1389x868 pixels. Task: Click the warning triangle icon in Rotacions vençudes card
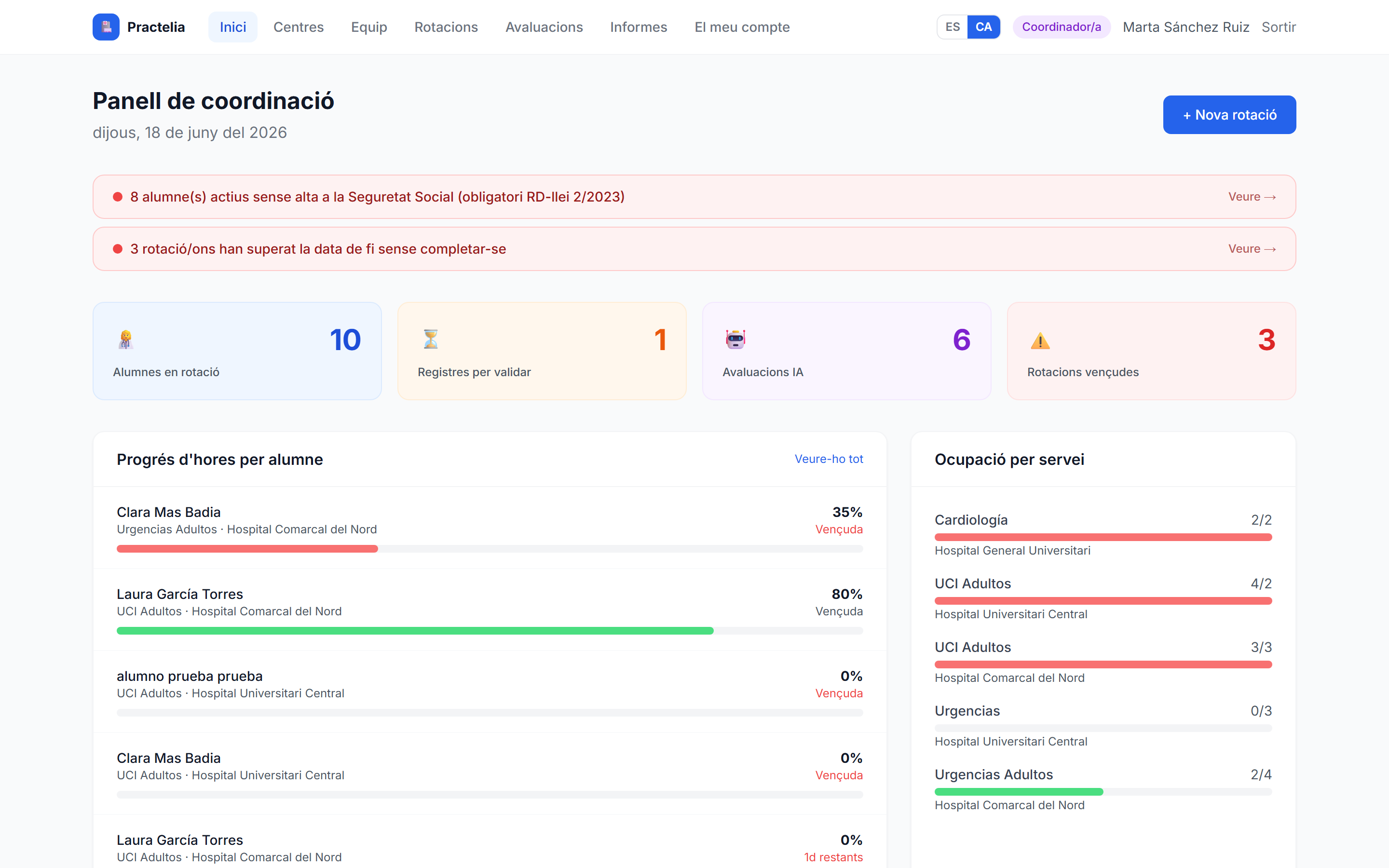pos(1040,340)
